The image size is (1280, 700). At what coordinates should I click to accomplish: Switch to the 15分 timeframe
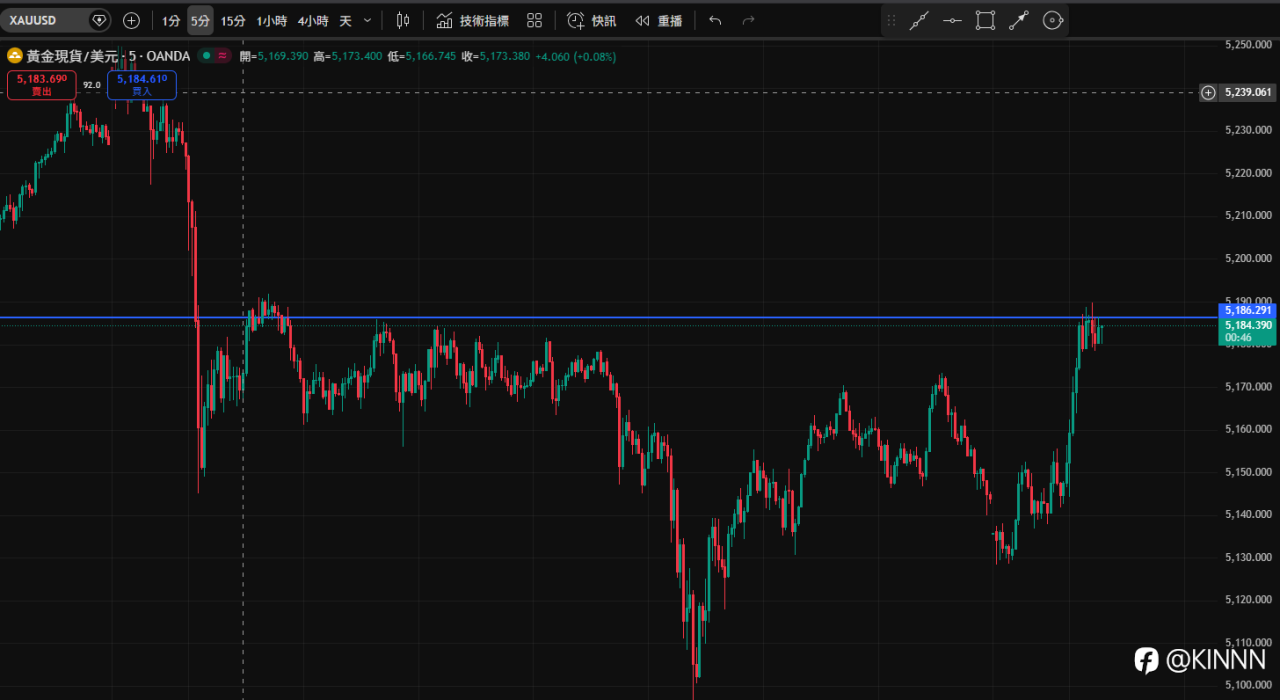(x=233, y=20)
